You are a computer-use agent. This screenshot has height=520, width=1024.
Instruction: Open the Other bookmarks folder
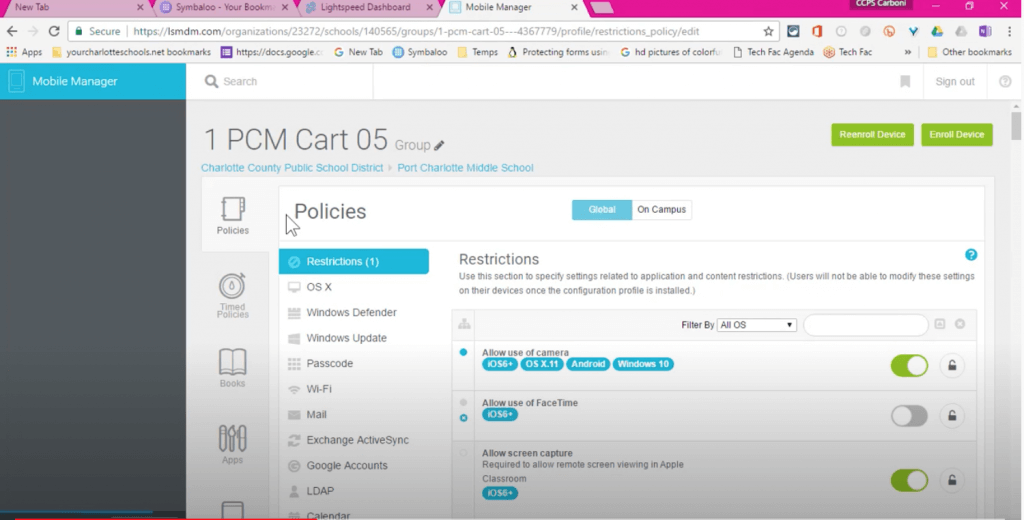click(969, 52)
